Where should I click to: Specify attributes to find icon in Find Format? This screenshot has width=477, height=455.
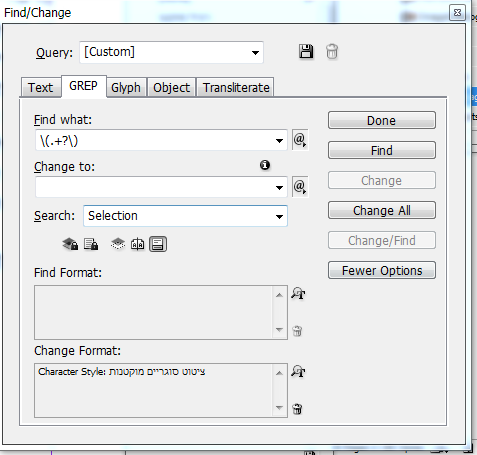(x=298, y=293)
